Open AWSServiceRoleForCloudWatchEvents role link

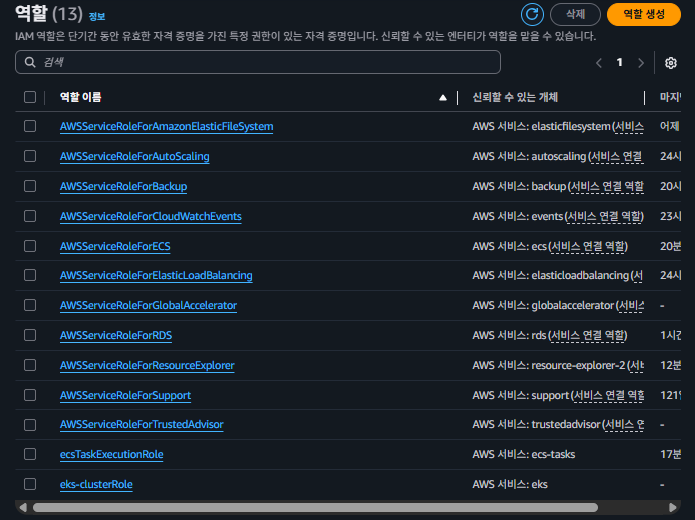tap(151, 216)
